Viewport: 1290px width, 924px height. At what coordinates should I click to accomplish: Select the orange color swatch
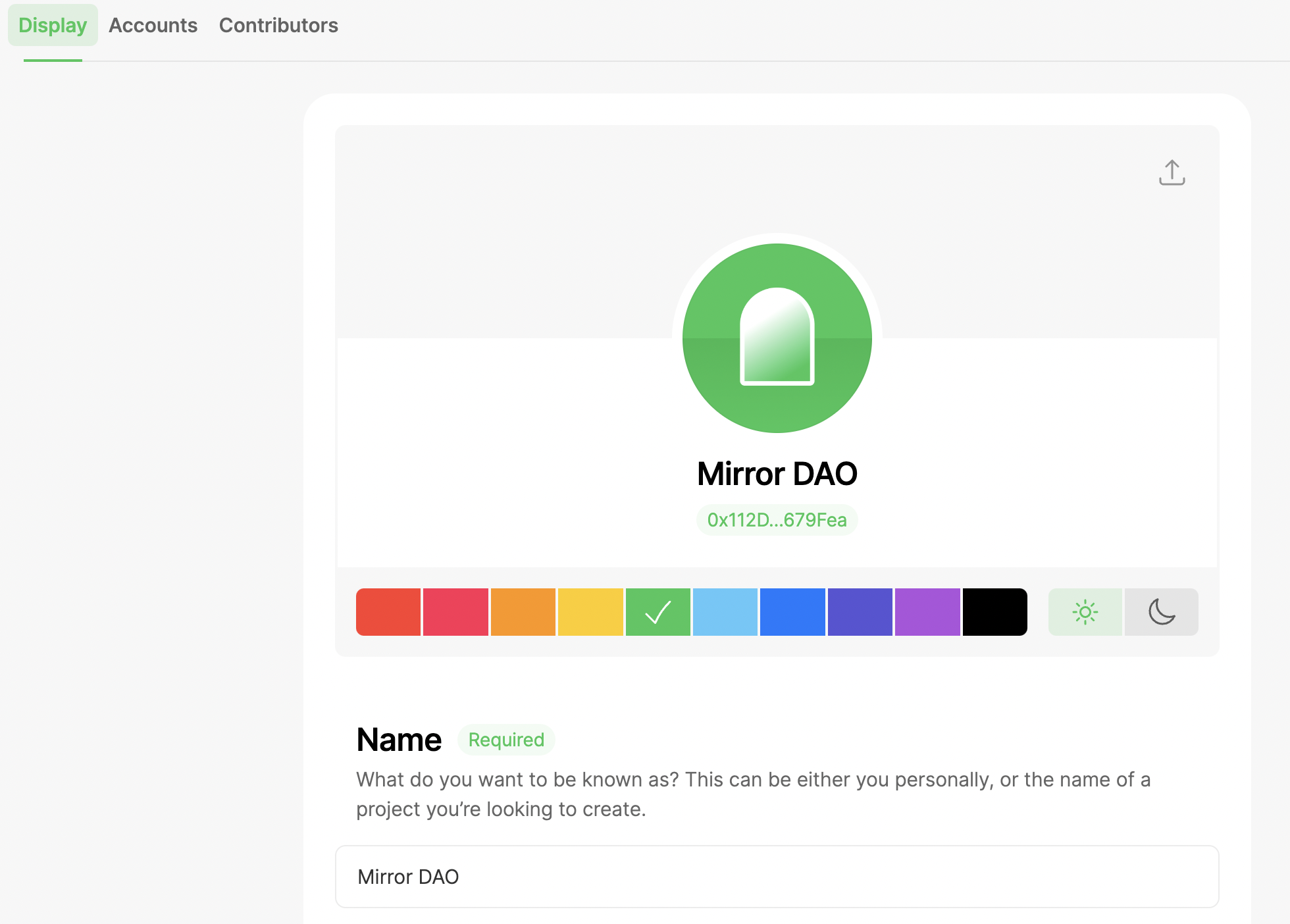523,612
